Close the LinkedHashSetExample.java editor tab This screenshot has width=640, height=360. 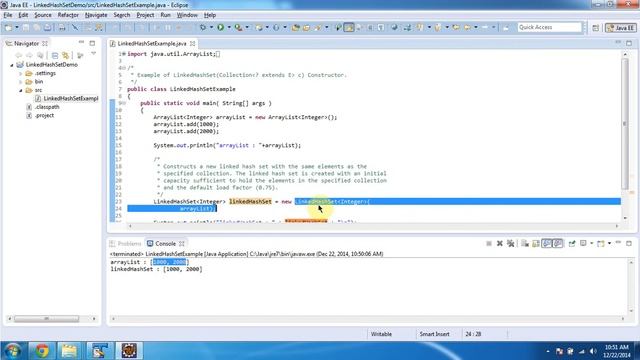[x=192, y=43]
